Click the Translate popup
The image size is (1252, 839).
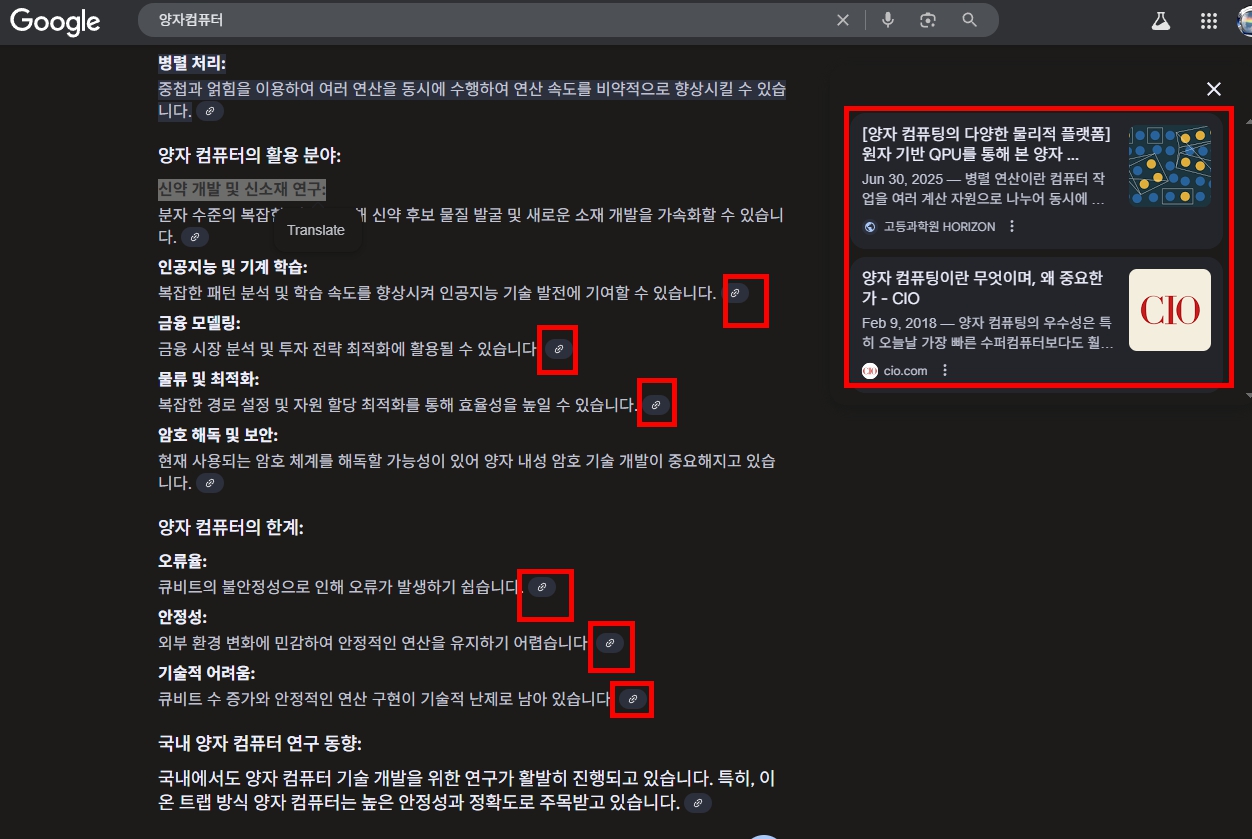tap(316, 230)
